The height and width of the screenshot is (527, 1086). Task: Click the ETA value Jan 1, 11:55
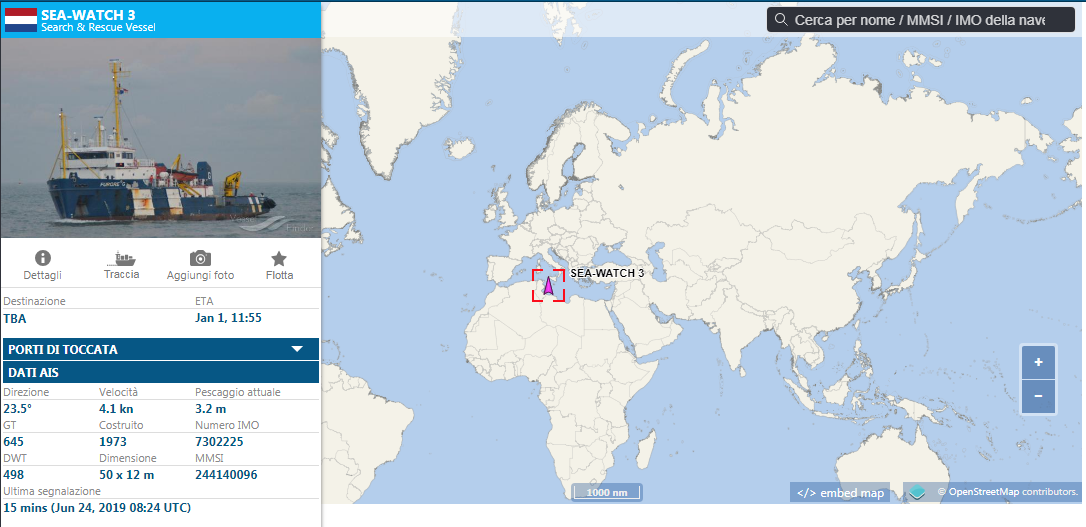pyautogui.click(x=229, y=319)
